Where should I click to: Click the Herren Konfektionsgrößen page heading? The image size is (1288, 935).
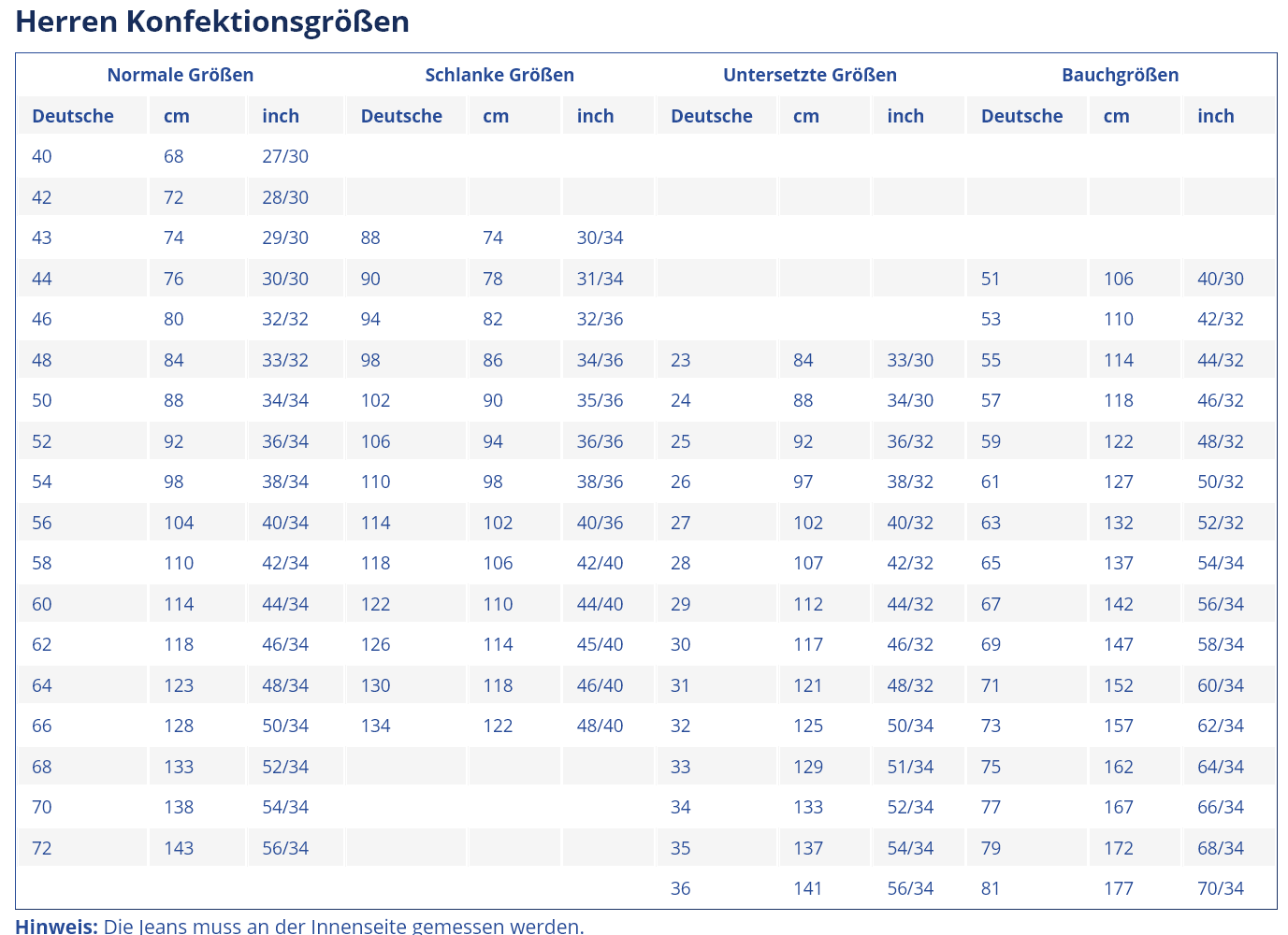click(x=212, y=22)
